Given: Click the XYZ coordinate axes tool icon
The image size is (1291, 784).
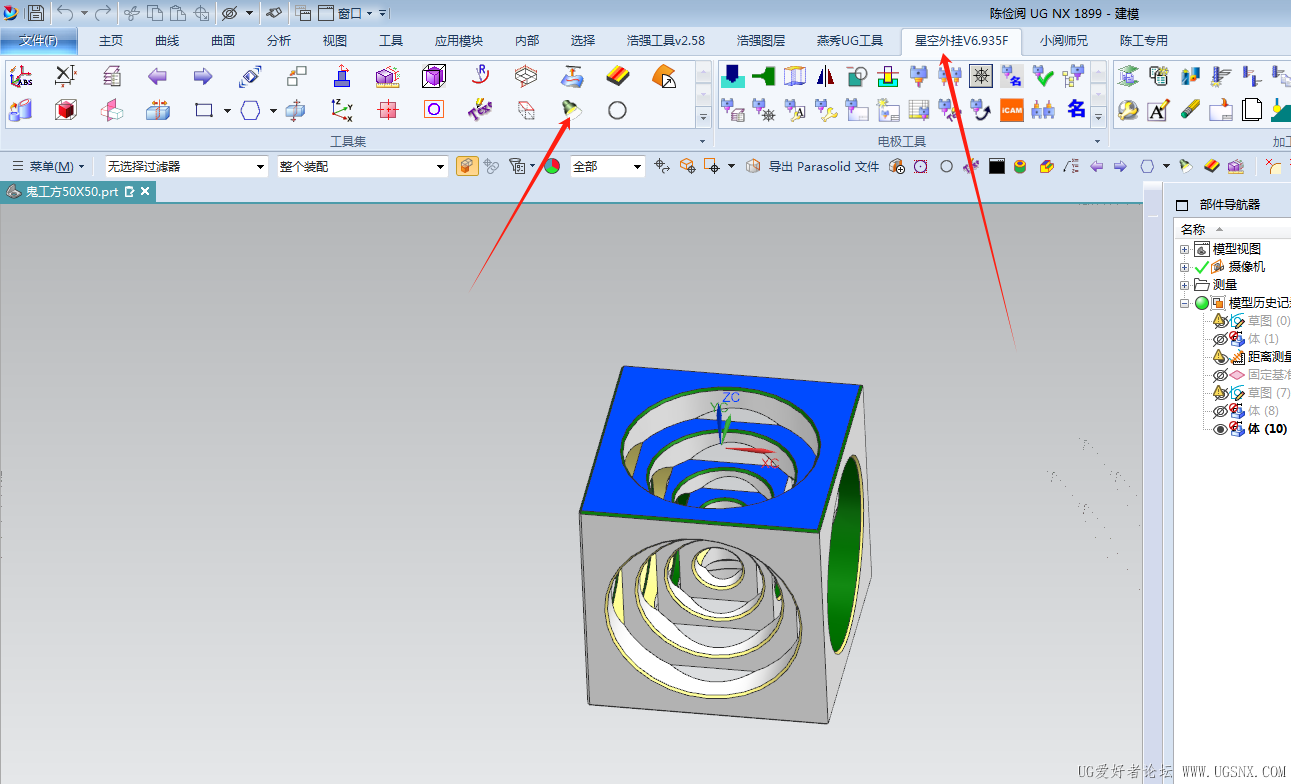Looking at the screenshot, I should coord(342,110).
